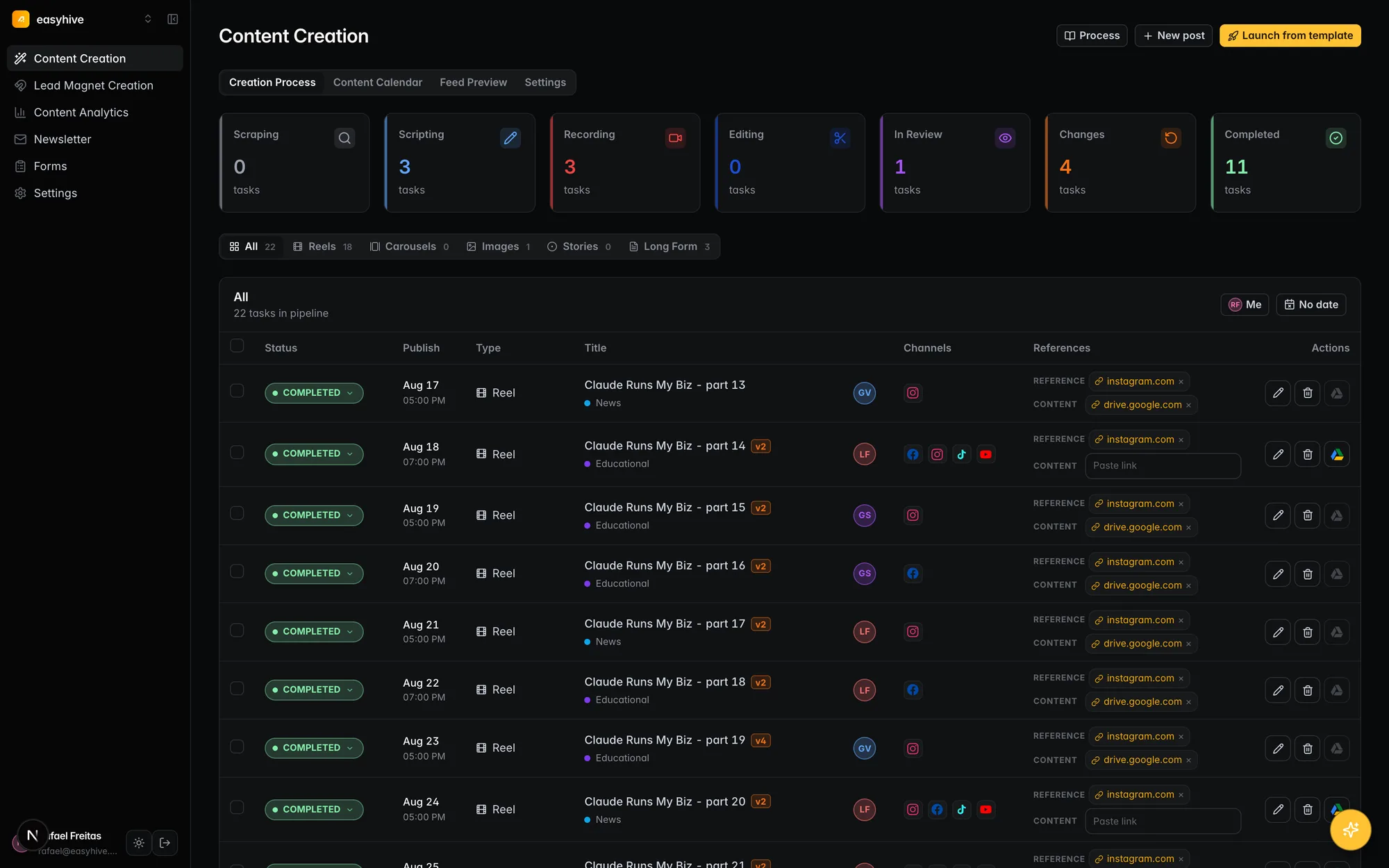Open COMPLETED status dropdown for part 13
Screen dimensions: 1389x868
(314, 393)
